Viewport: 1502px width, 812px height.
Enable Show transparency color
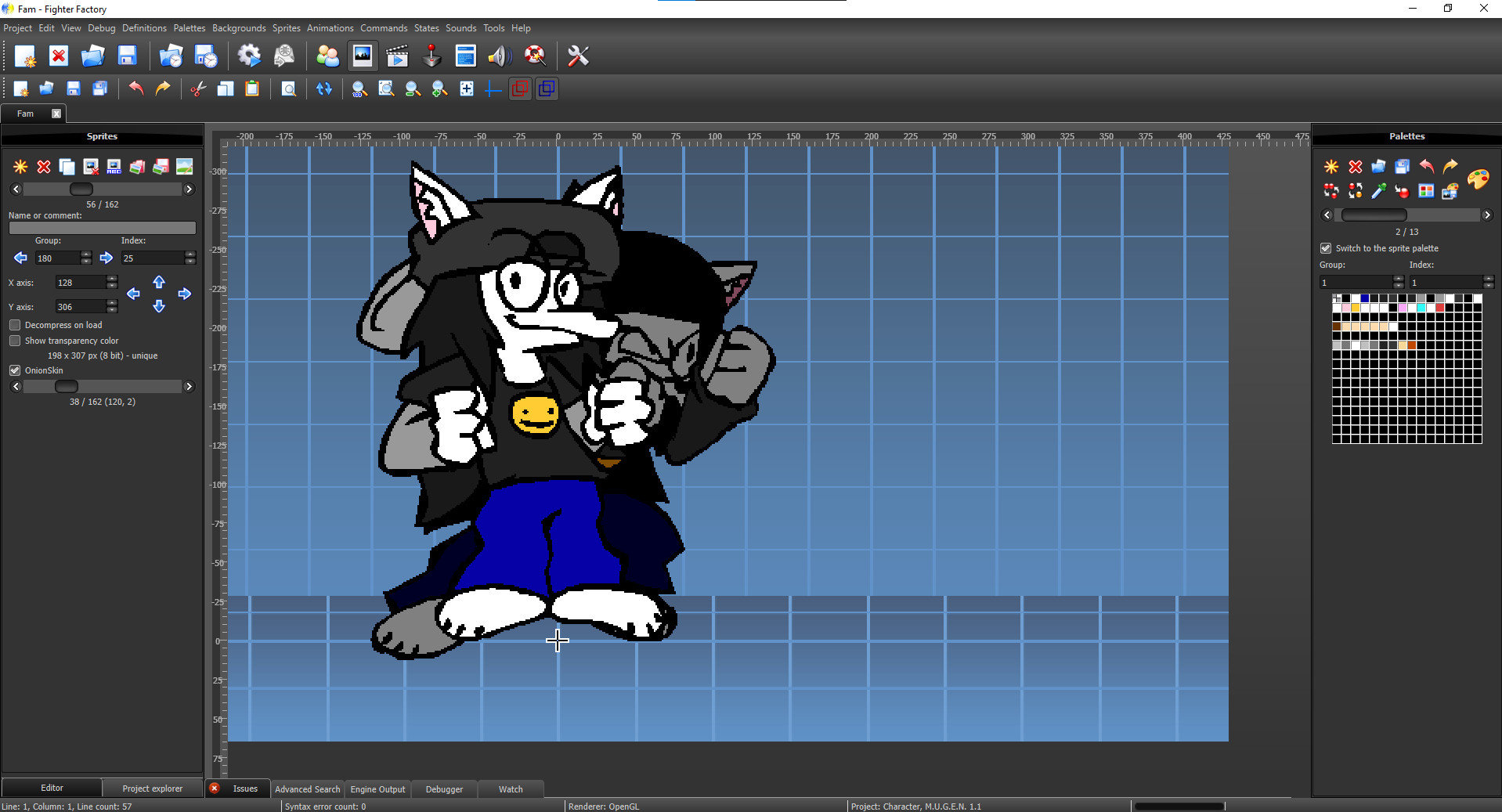[14, 341]
